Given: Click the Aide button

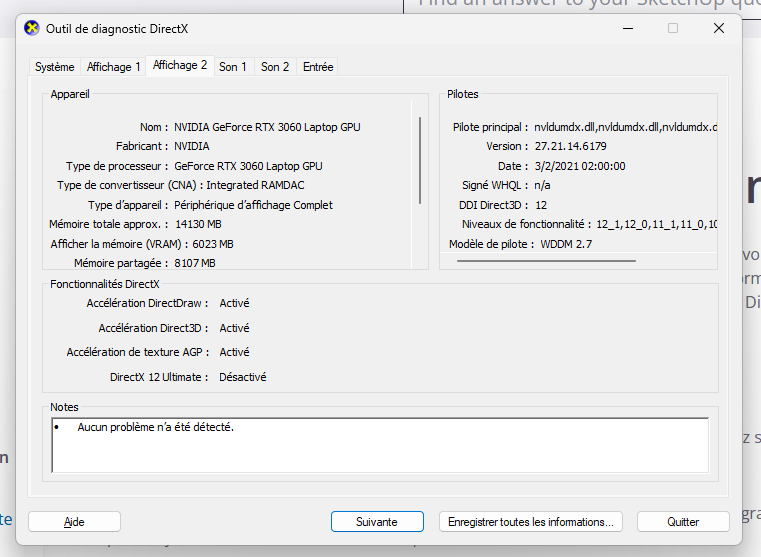Looking at the screenshot, I should click(74, 522).
